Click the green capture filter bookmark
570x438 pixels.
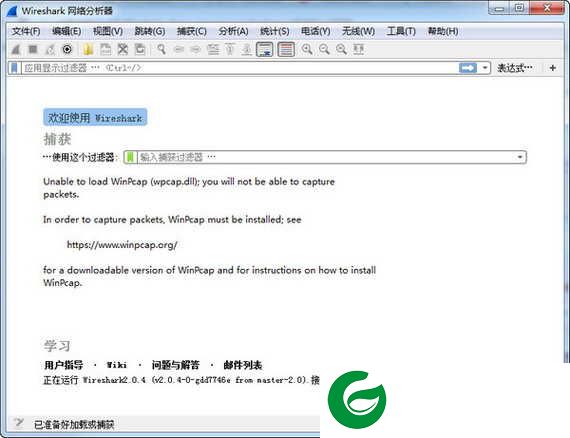pos(130,157)
